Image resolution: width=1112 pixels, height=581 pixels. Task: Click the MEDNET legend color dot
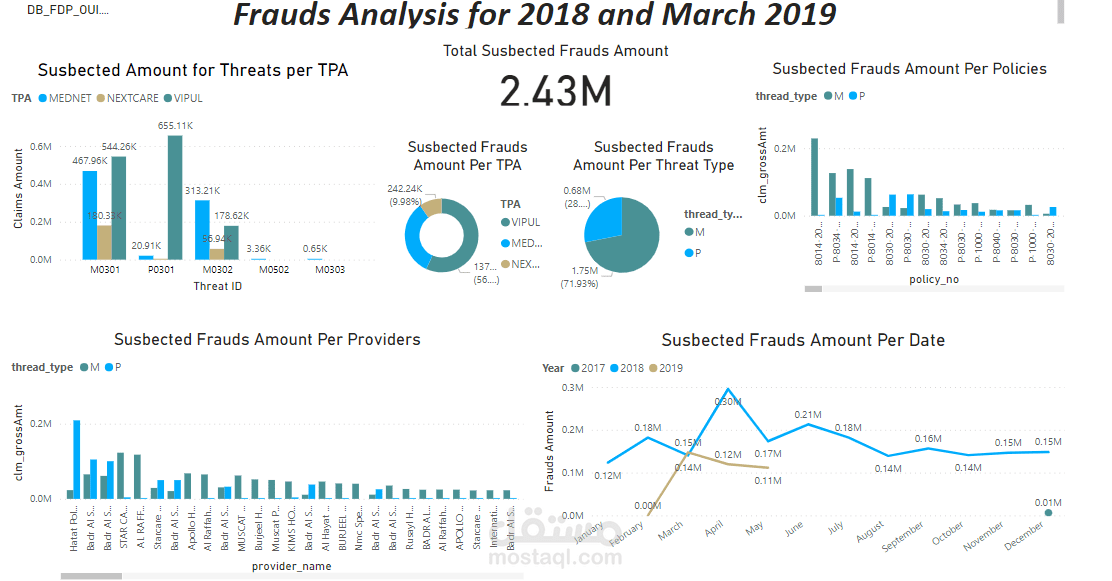point(42,98)
